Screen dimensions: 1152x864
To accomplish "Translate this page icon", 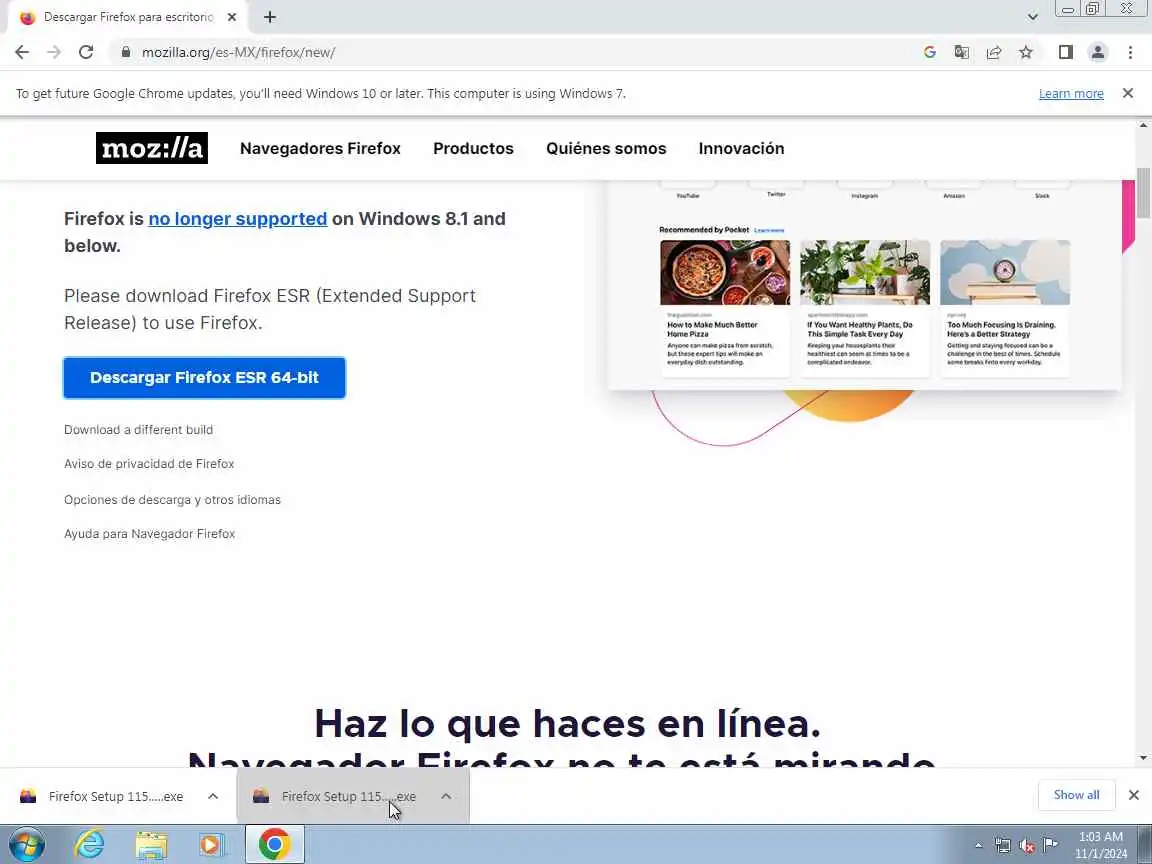I will (x=961, y=52).
